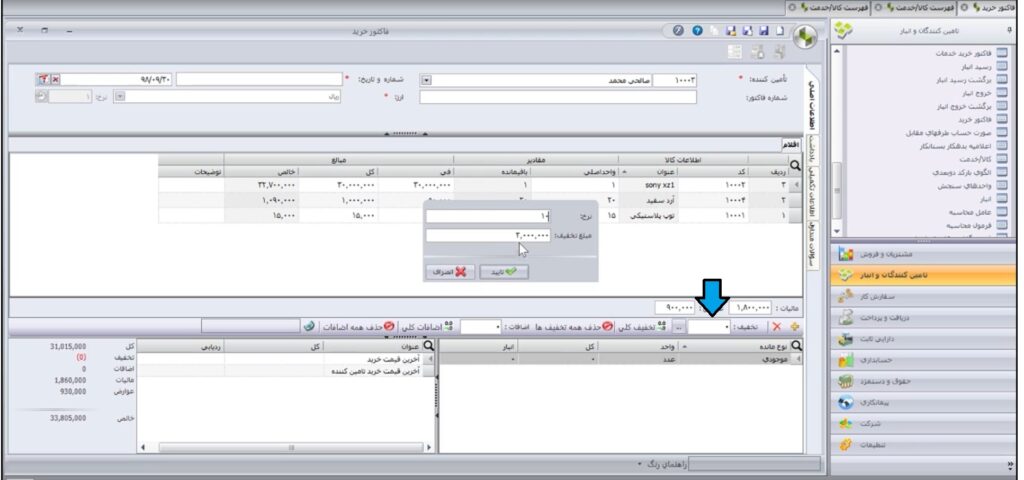Image resolution: width=1024 pixels, height=480 pixels.
Task: Click the مبلغ تخفیف field in the dialog
Action: pyautogui.click(x=488, y=235)
